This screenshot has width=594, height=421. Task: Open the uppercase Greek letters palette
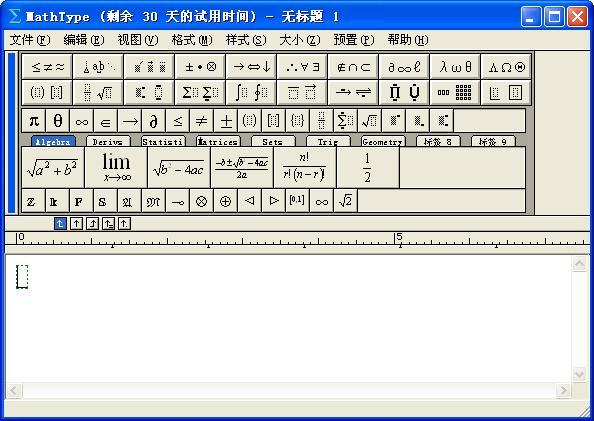point(506,67)
